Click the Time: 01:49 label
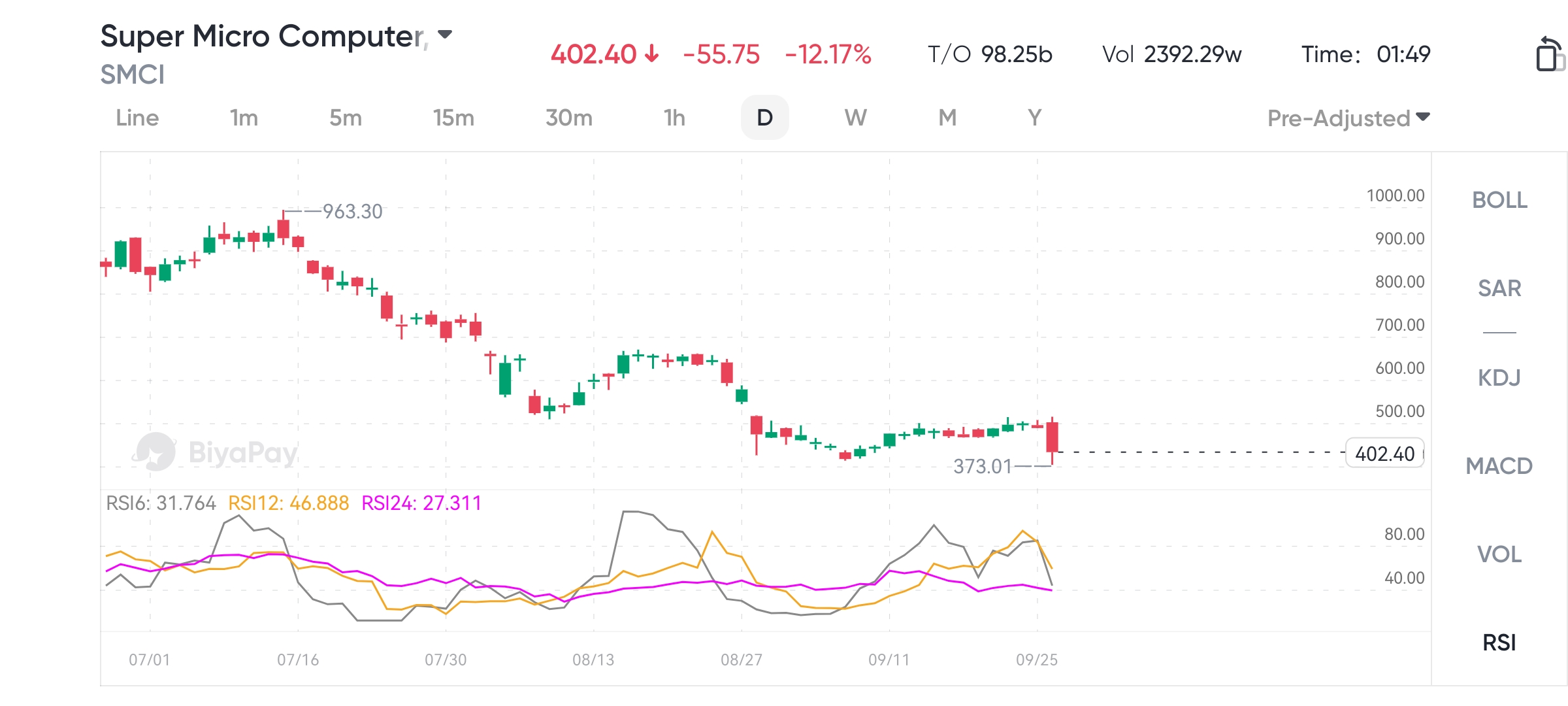The height and width of the screenshot is (706, 1568). coord(1365,54)
